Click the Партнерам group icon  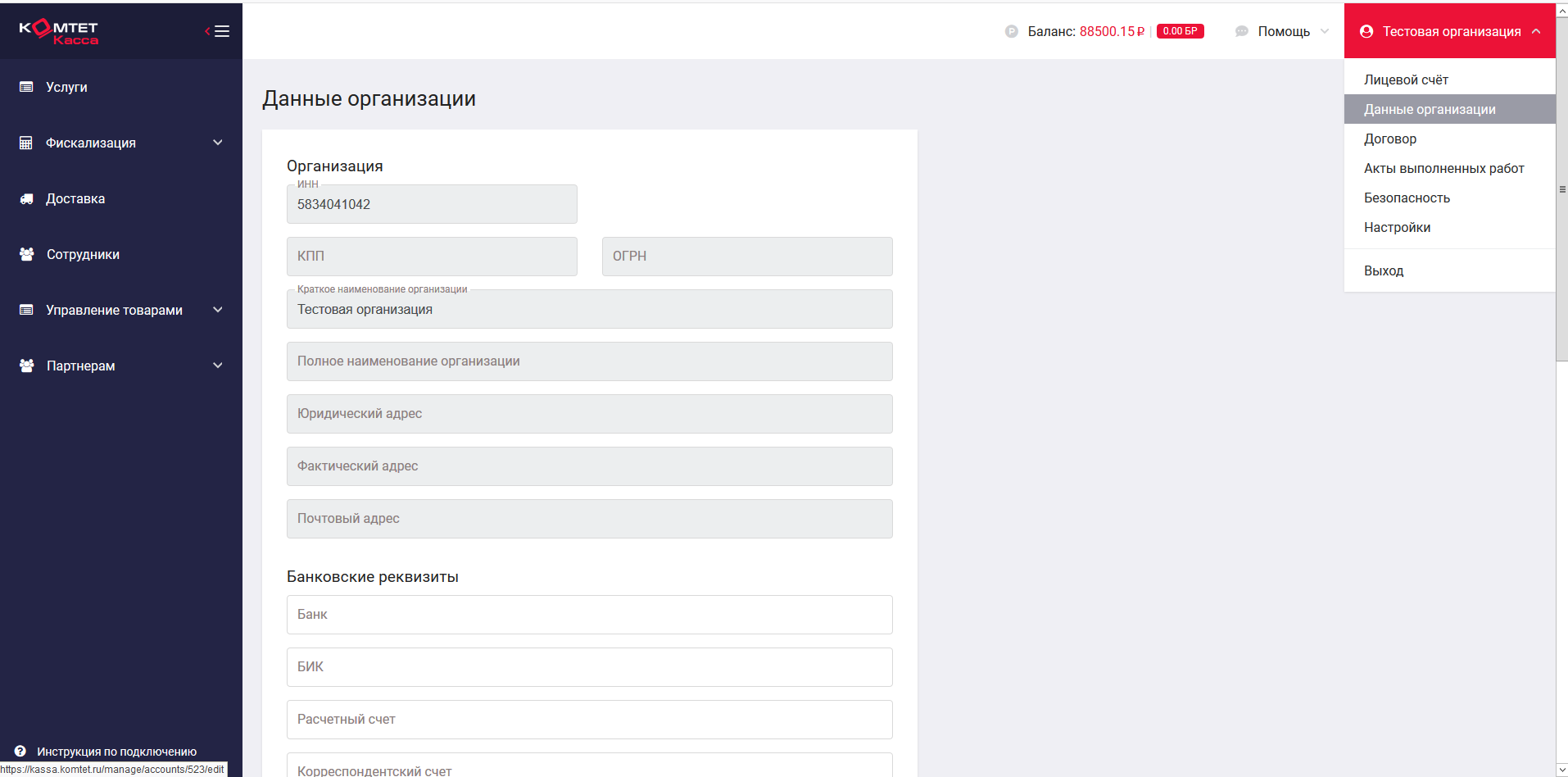[x=27, y=366]
